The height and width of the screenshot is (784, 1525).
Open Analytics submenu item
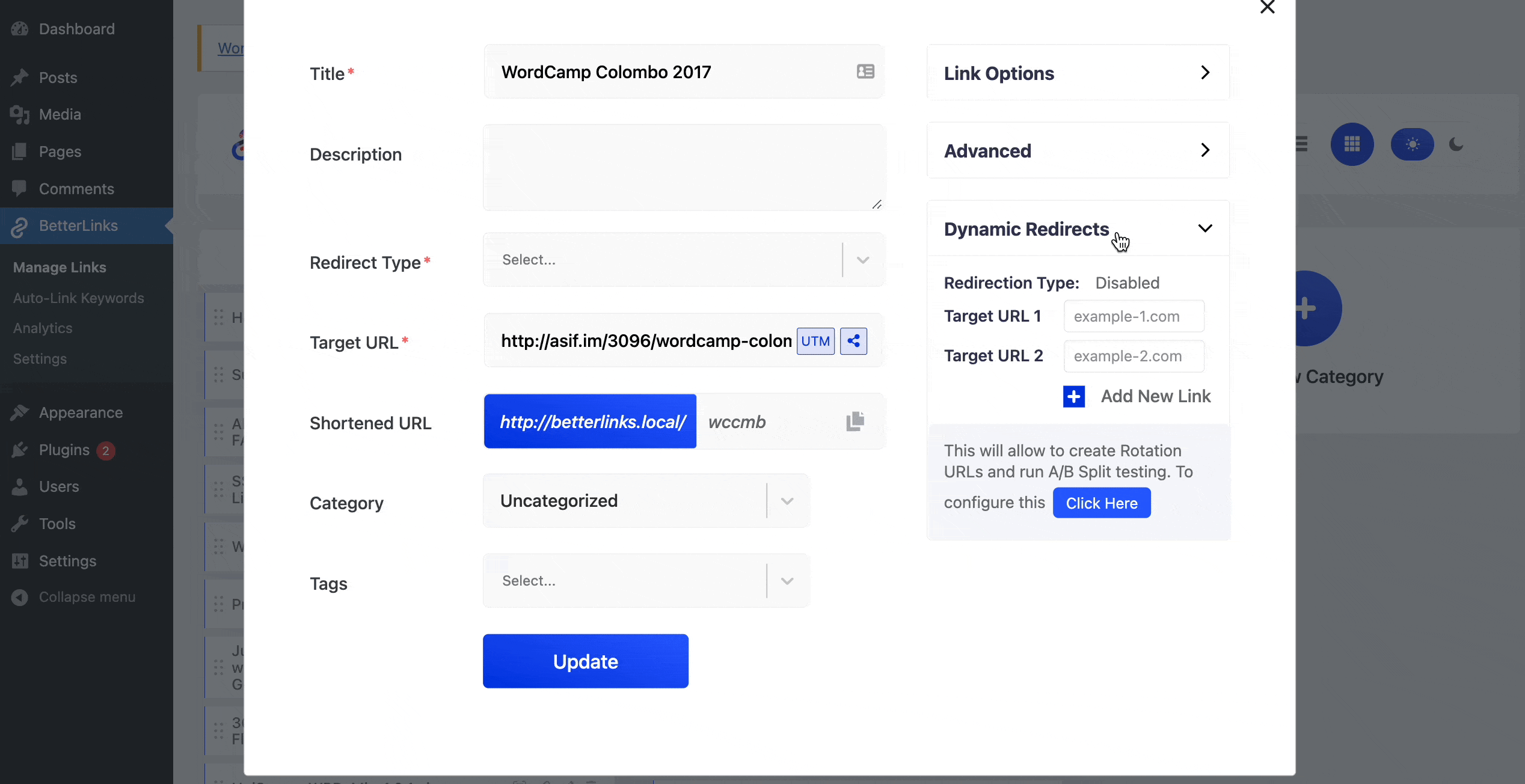(x=43, y=328)
